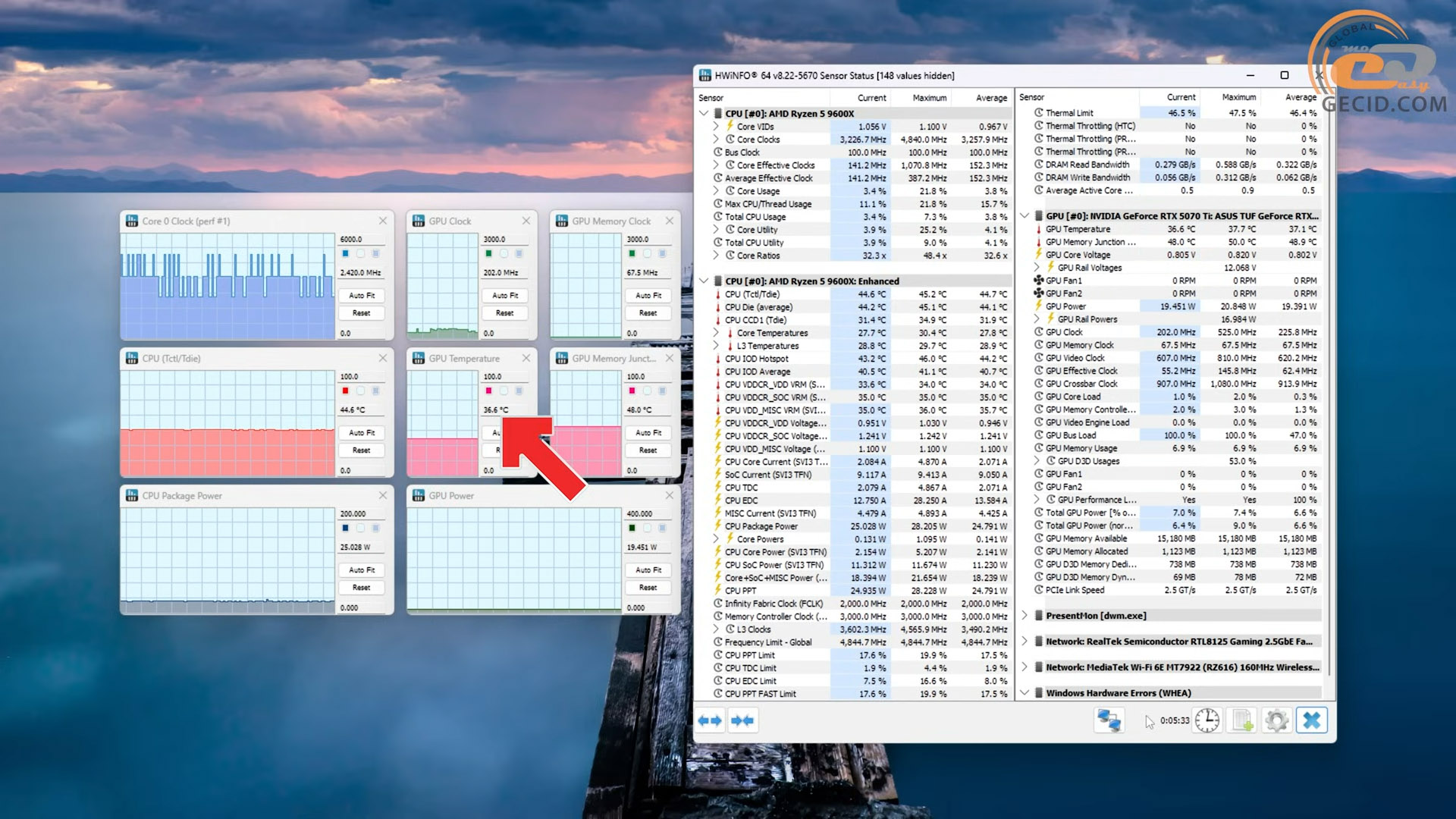This screenshot has height=819, width=1456.
Task: Click Reset in GPU Clock graph
Action: point(505,313)
